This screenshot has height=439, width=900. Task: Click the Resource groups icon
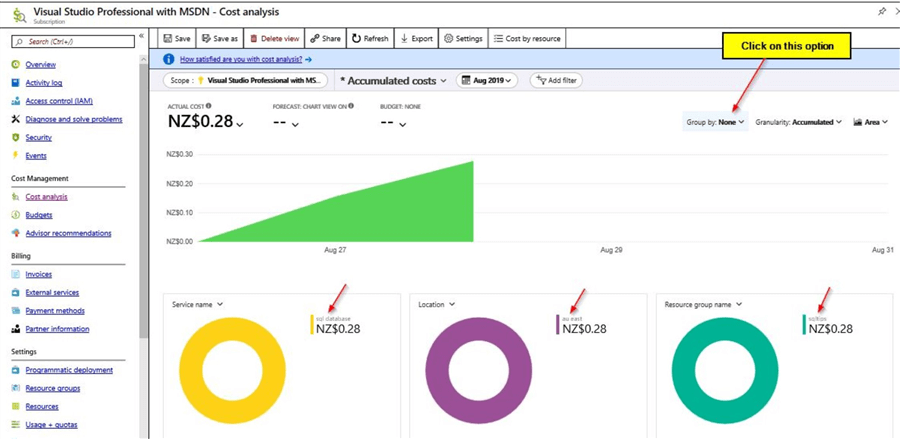click(15, 389)
